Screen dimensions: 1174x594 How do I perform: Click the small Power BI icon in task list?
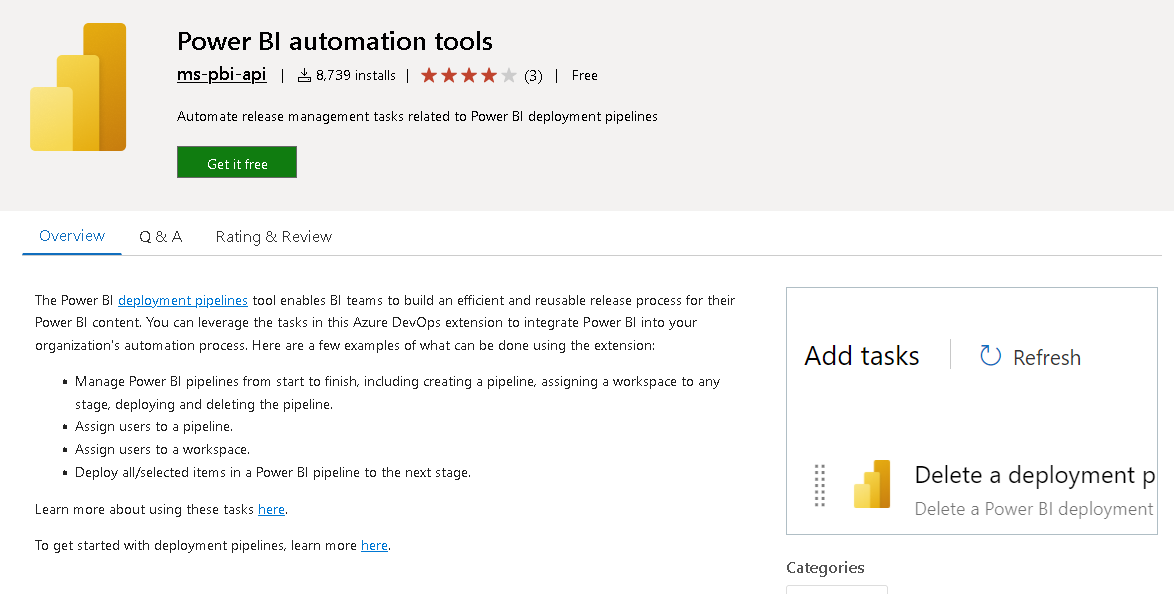click(x=872, y=484)
